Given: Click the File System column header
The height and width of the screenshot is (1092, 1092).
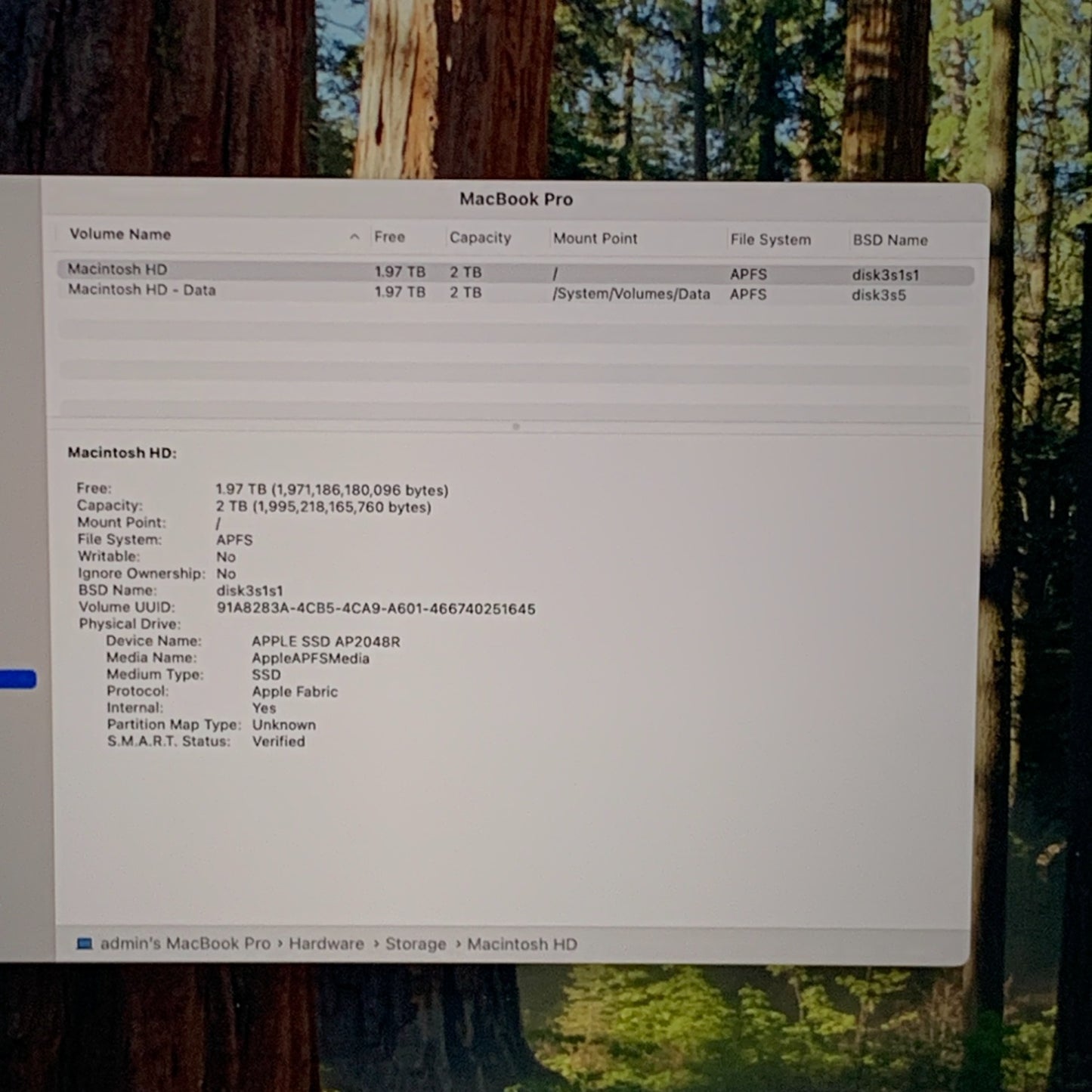Looking at the screenshot, I should click(770, 240).
